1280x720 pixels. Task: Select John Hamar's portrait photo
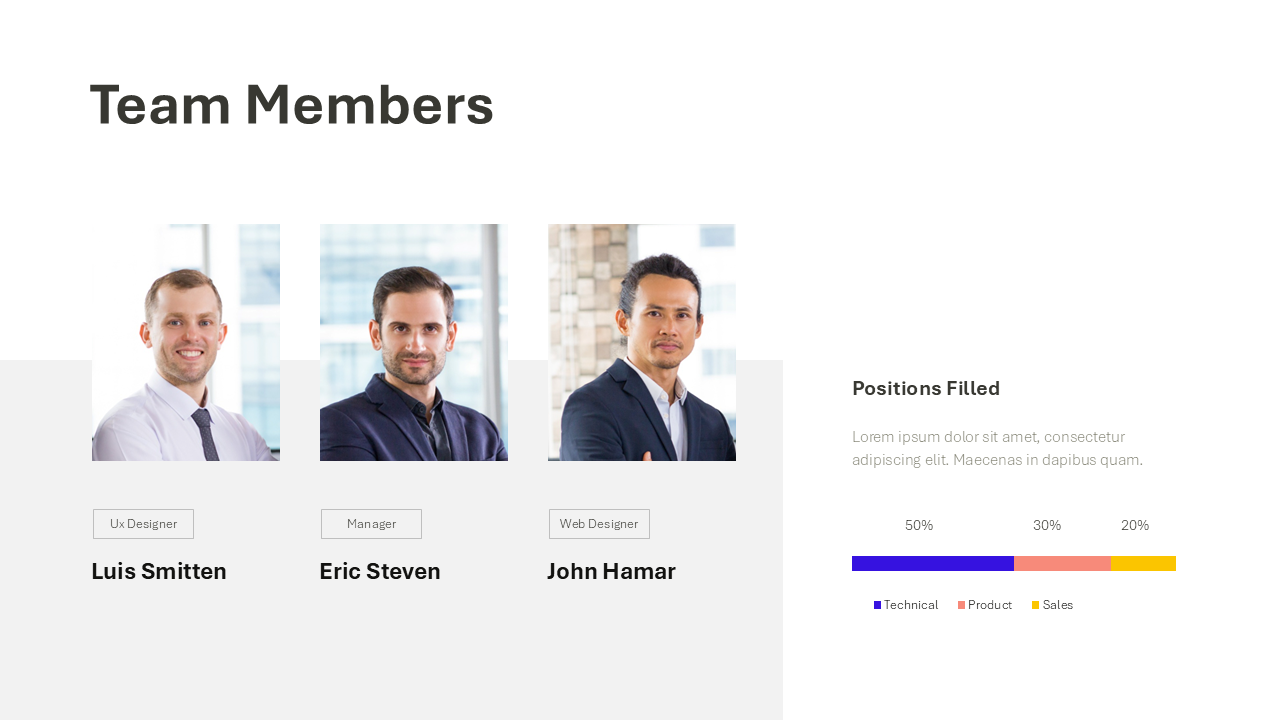[642, 342]
